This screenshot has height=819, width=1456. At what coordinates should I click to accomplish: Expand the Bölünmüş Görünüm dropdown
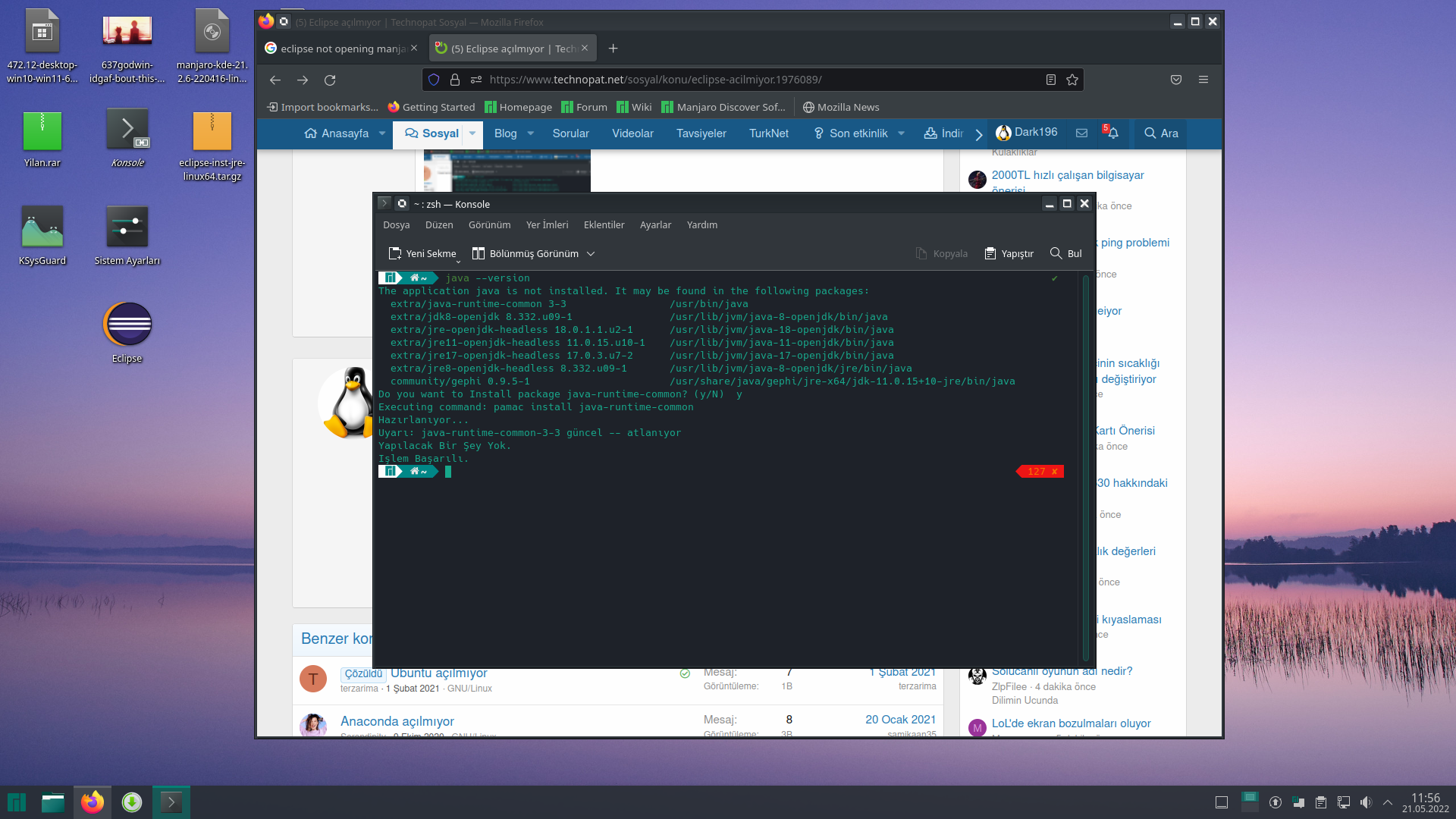click(x=591, y=253)
